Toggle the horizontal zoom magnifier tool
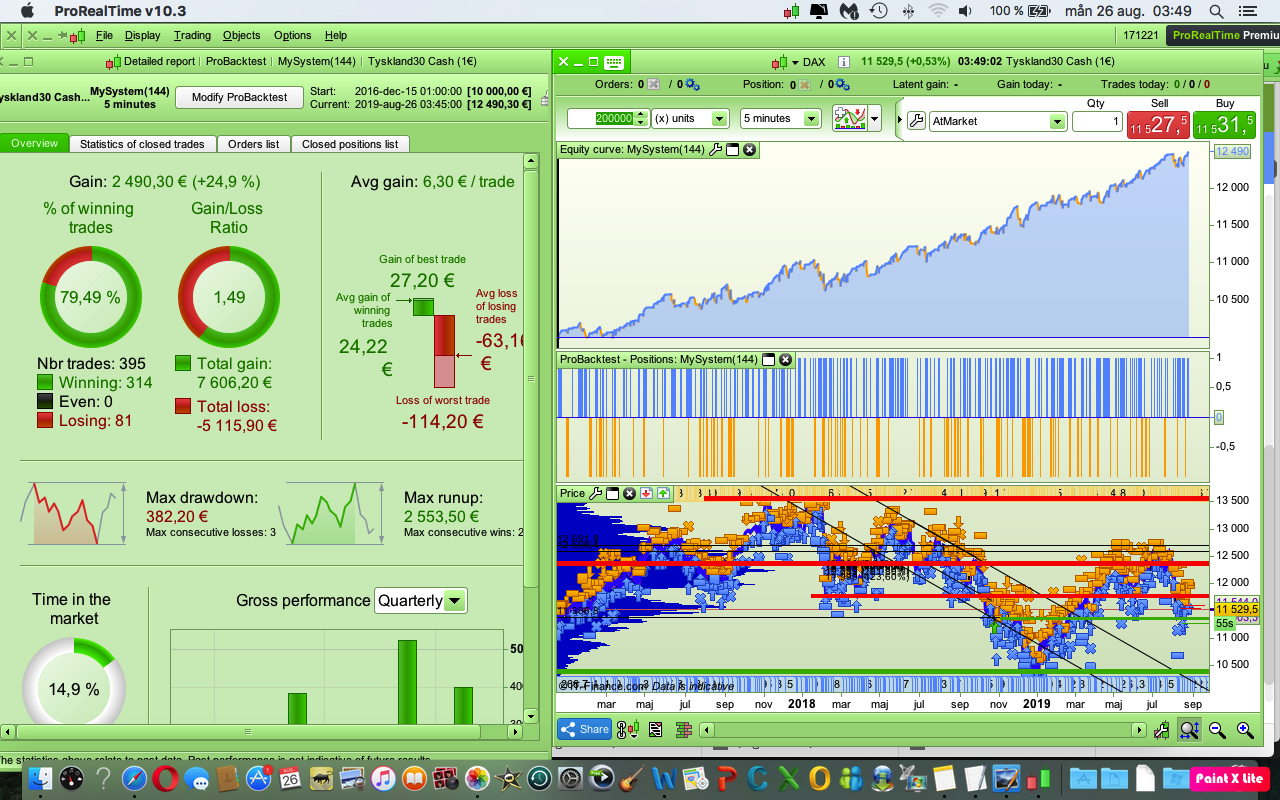Viewport: 1280px width, 800px height. pyautogui.click(x=1190, y=729)
